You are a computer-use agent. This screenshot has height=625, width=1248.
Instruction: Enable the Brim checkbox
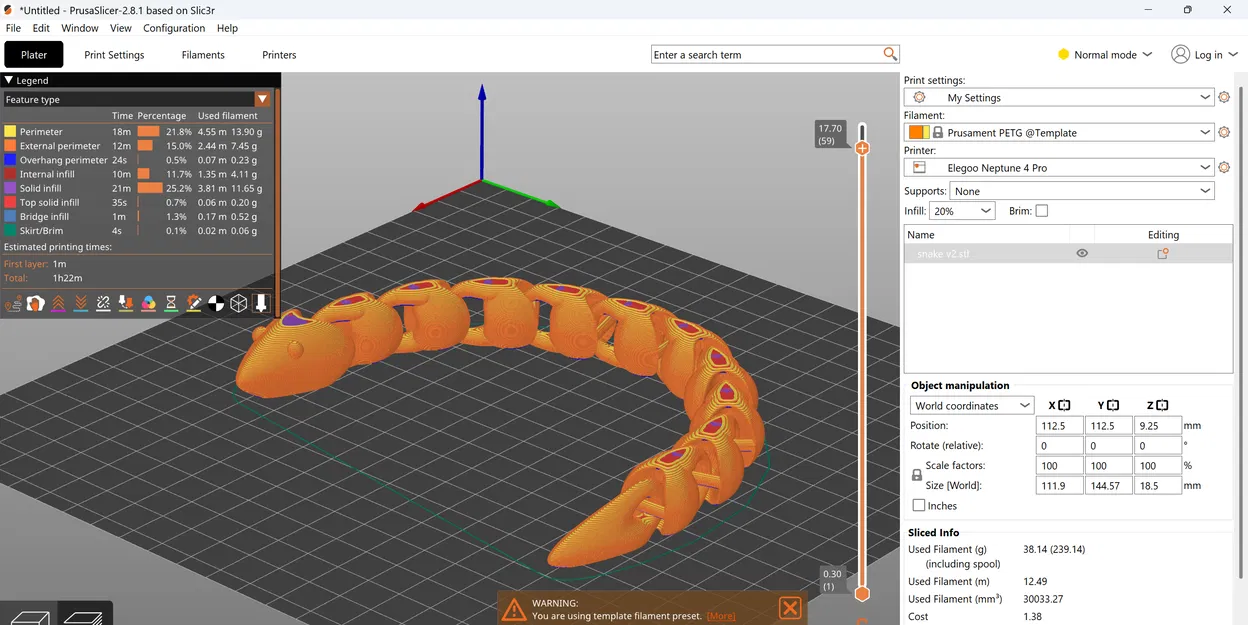(x=1041, y=211)
